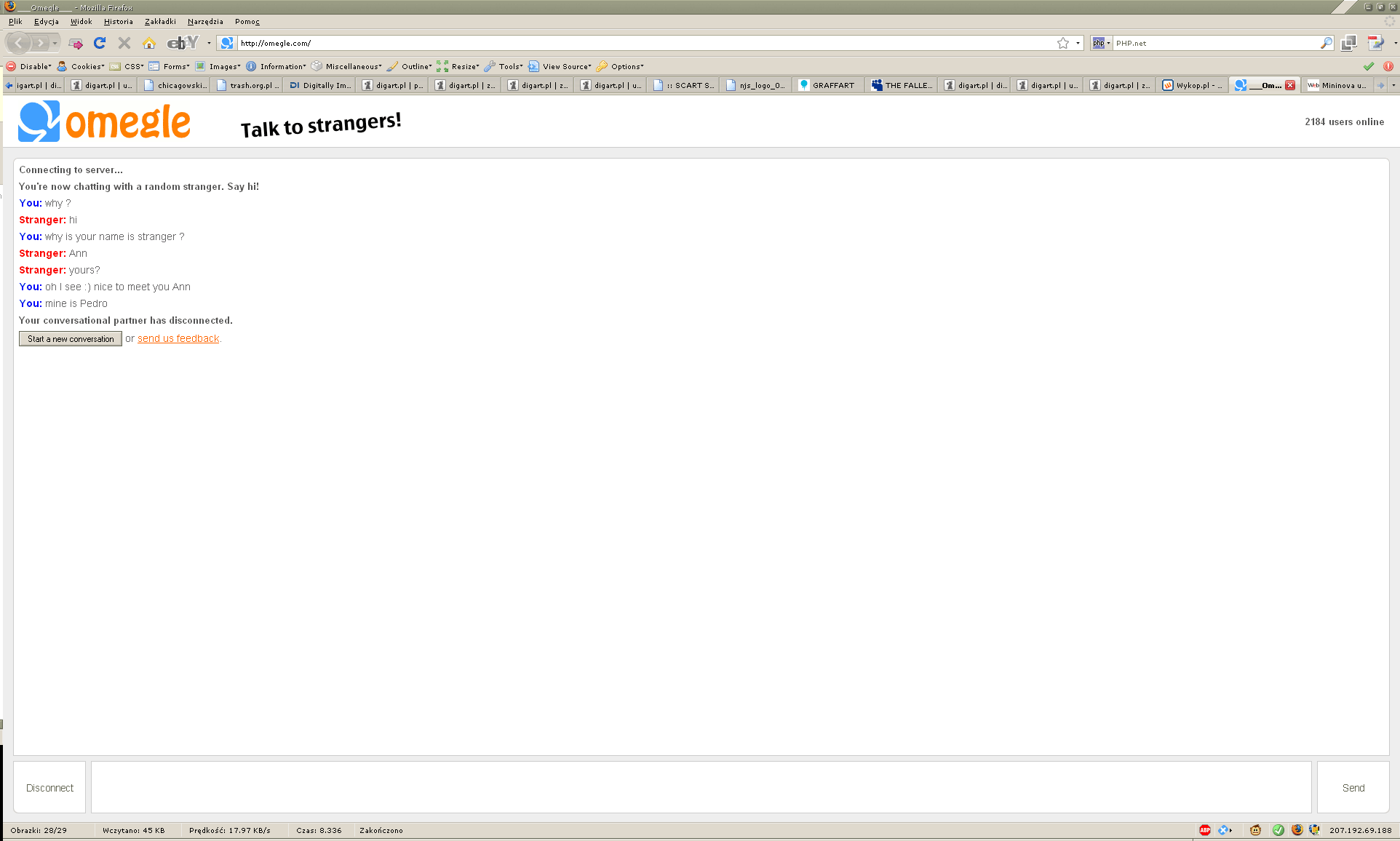The image size is (1400, 841).
Task: Click the Send button
Action: tap(1353, 787)
